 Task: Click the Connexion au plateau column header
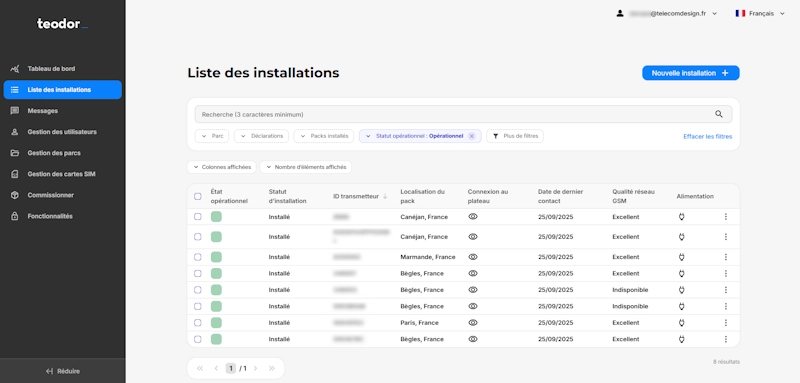[x=488, y=196]
